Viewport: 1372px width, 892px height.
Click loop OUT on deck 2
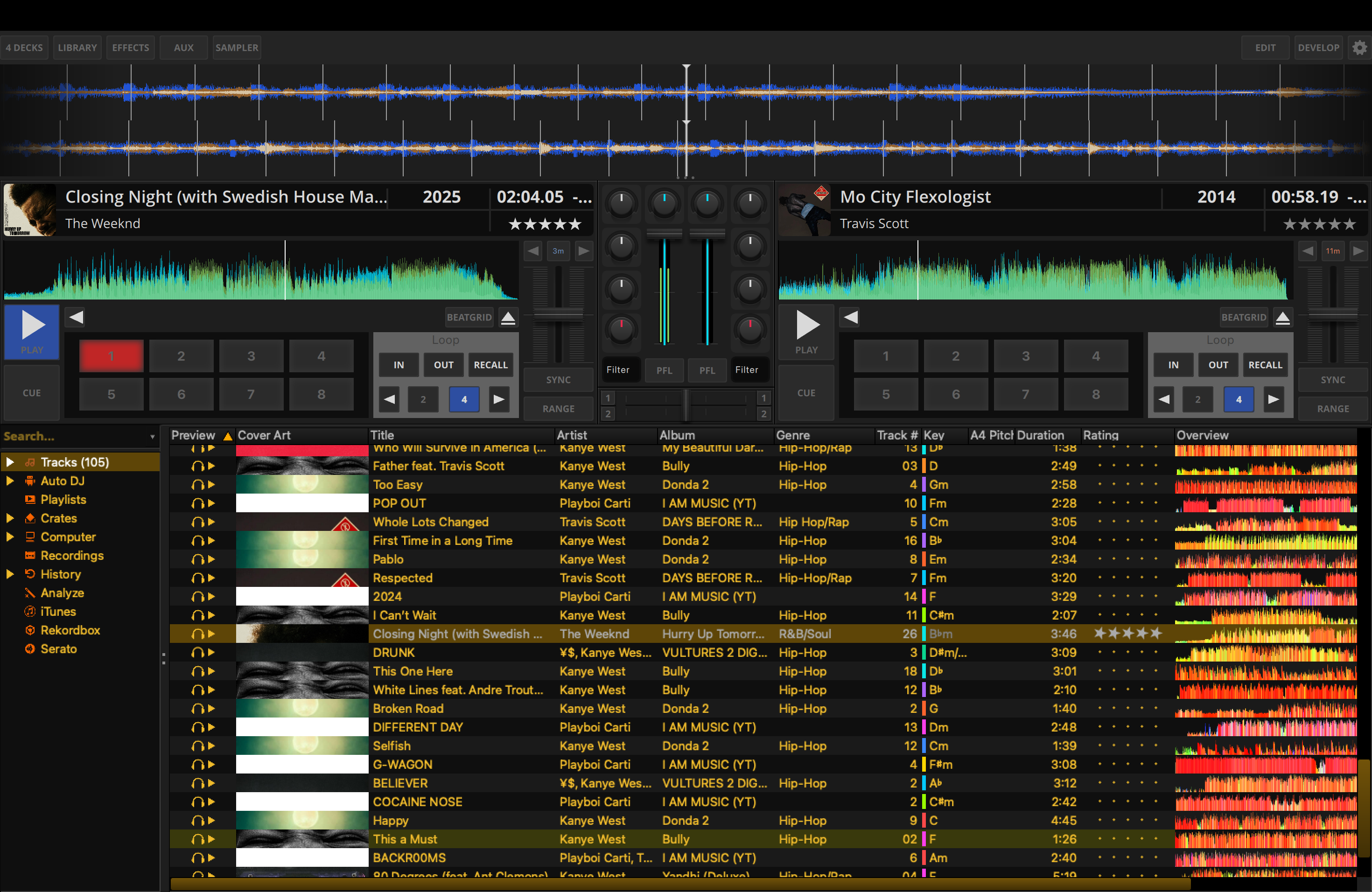[1218, 365]
